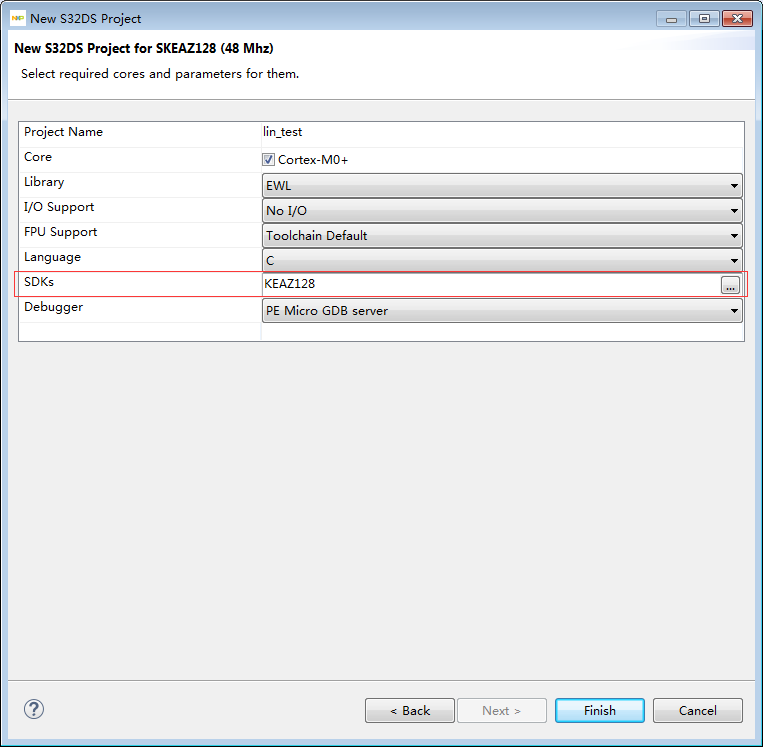Open the I/O Support dropdown
This screenshot has height=747, width=763.
502,210
